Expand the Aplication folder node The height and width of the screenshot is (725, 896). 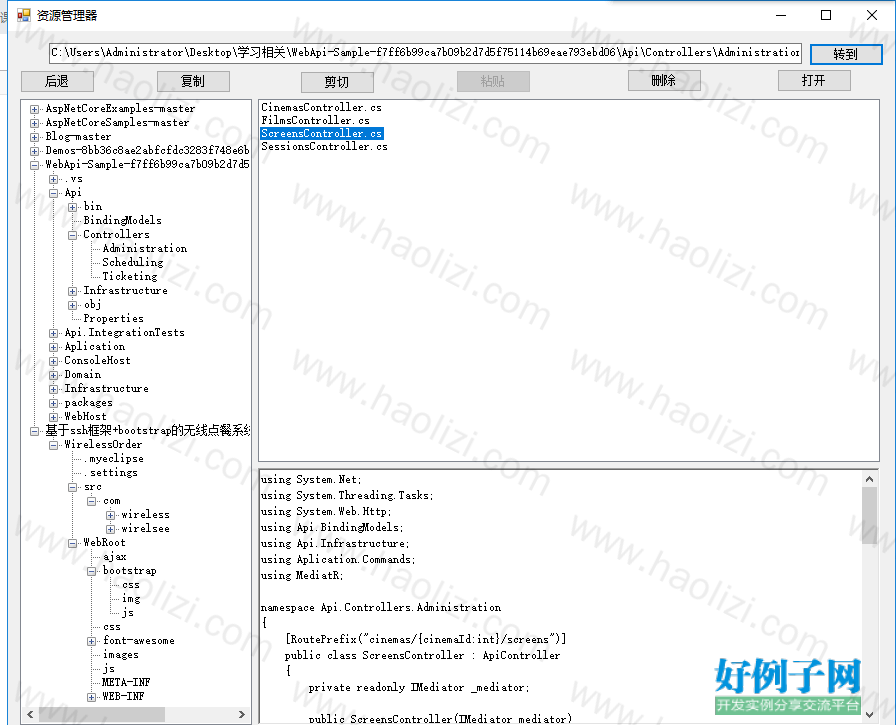[x=54, y=347]
